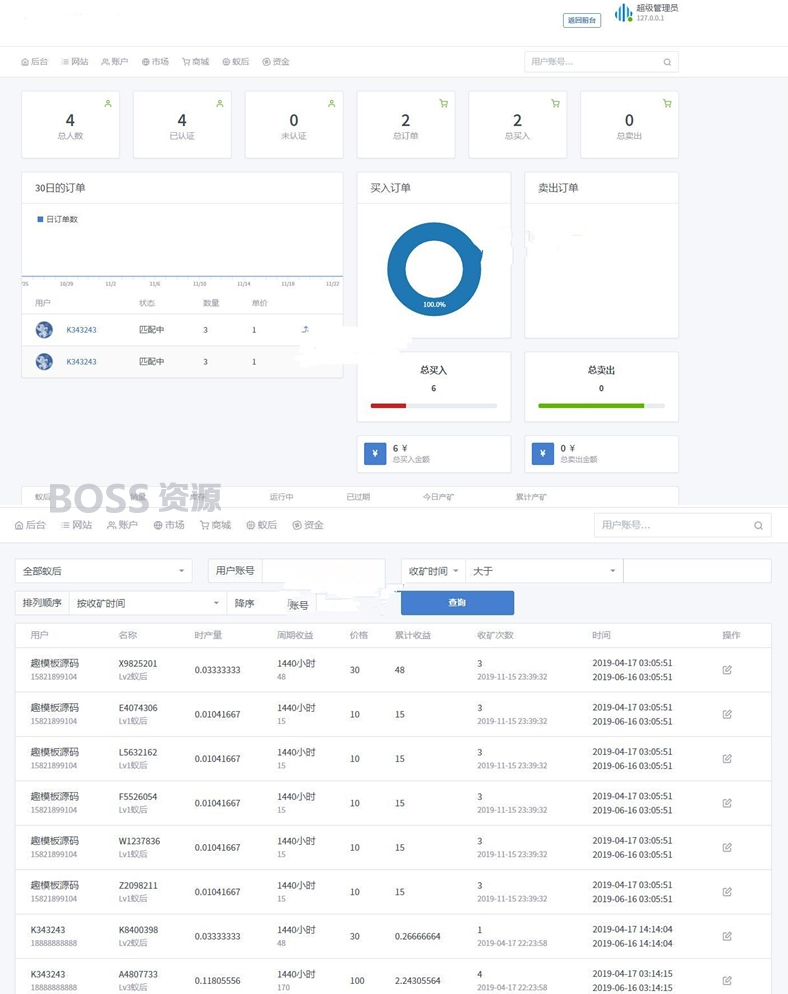The width and height of the screenshot is (788, 994).
Task: Expand the 收矿时间 dropdown
Action: pyautogui.click(x=434, y=571)
